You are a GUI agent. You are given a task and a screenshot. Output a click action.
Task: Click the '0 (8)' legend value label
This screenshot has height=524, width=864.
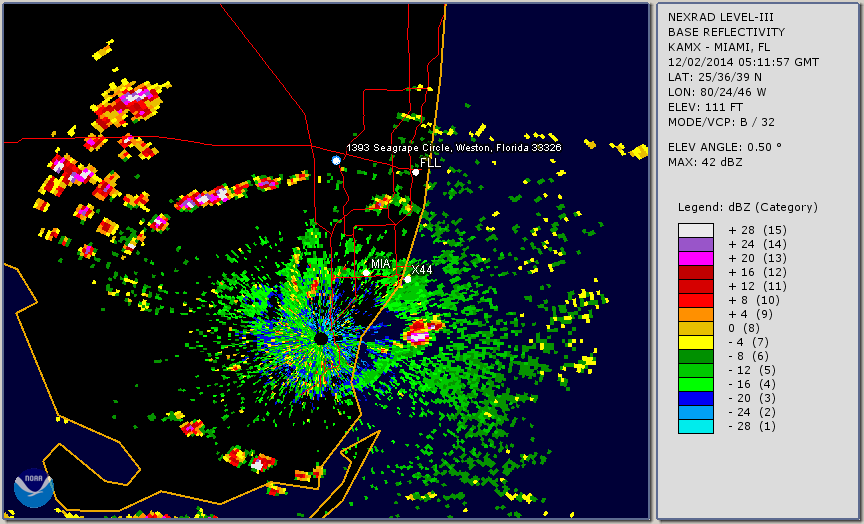pyautogui.click(x=744, y=328)
